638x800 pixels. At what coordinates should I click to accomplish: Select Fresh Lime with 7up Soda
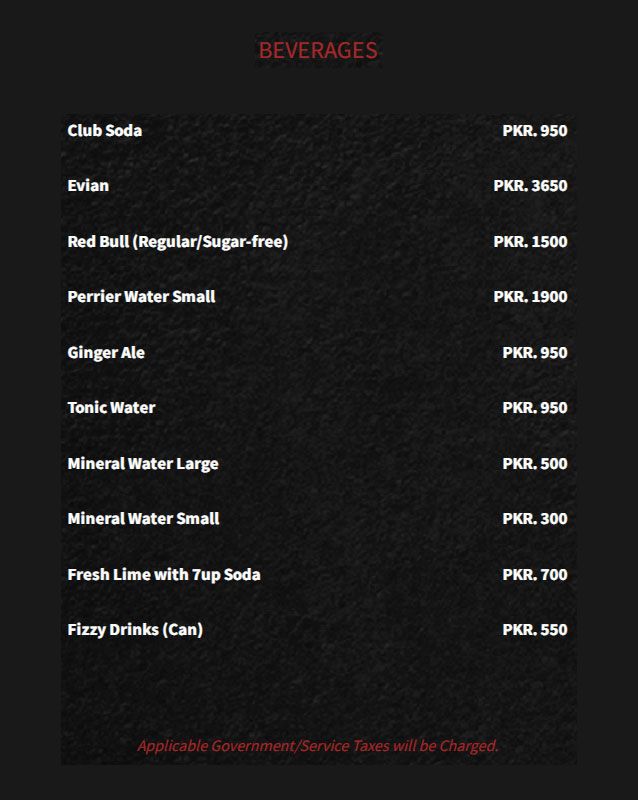pyautogui.click(x=164, y=574)
